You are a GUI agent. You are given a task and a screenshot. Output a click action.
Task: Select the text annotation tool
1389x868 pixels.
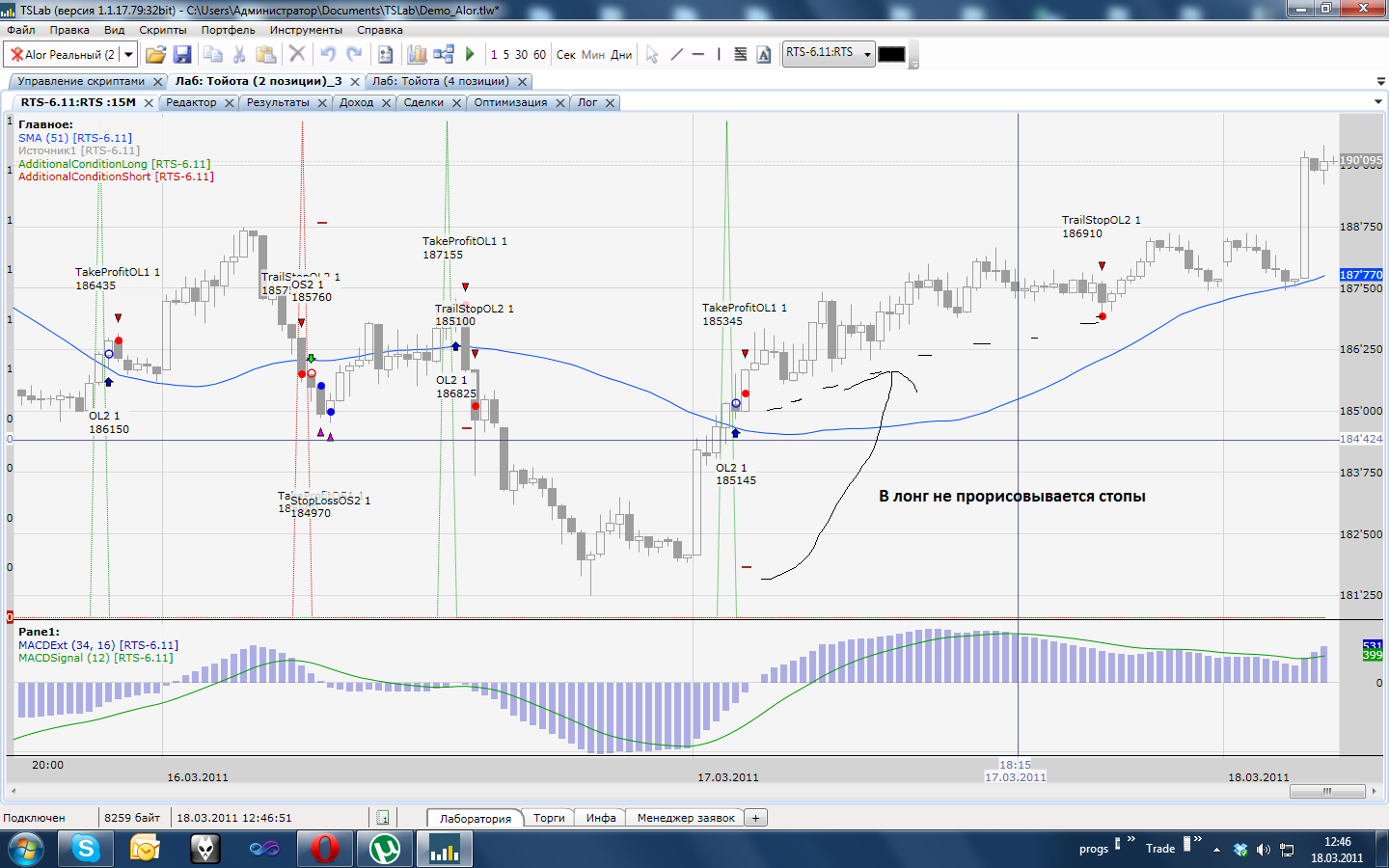pyautogui.click(x=764, y=54)
